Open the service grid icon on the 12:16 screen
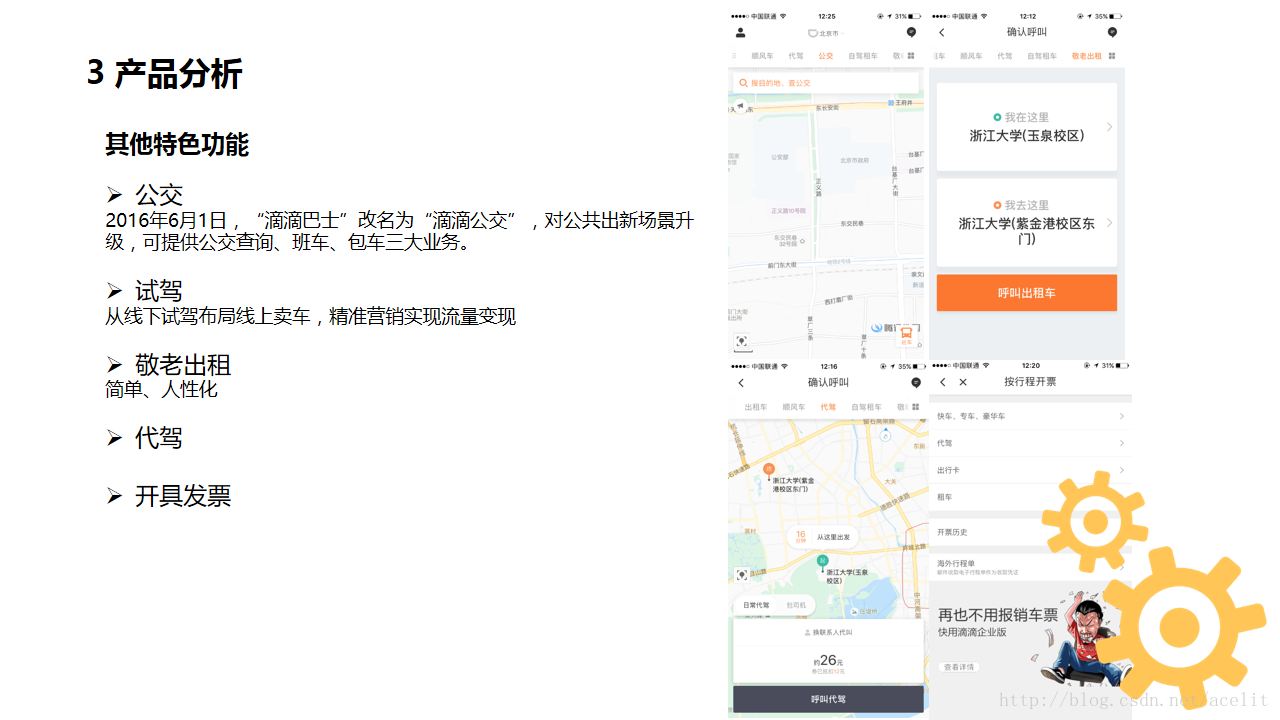The width and height of the screenshot is (1280, 720). click(x=914, y=407)
